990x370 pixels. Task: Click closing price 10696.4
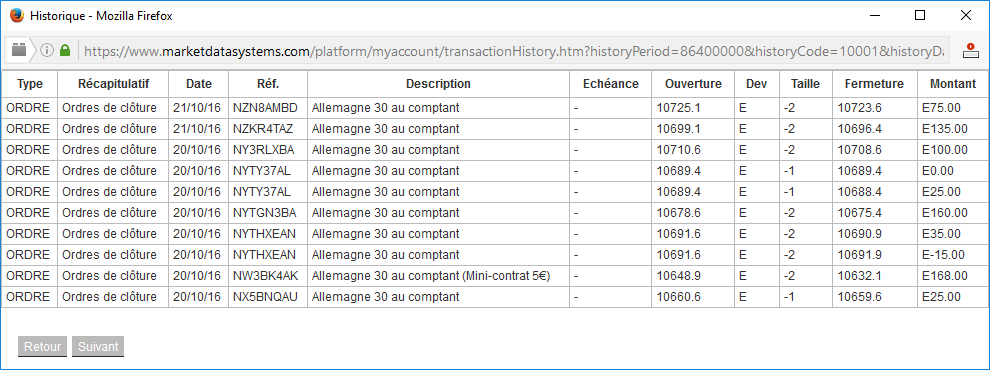(x=859, y=129)
